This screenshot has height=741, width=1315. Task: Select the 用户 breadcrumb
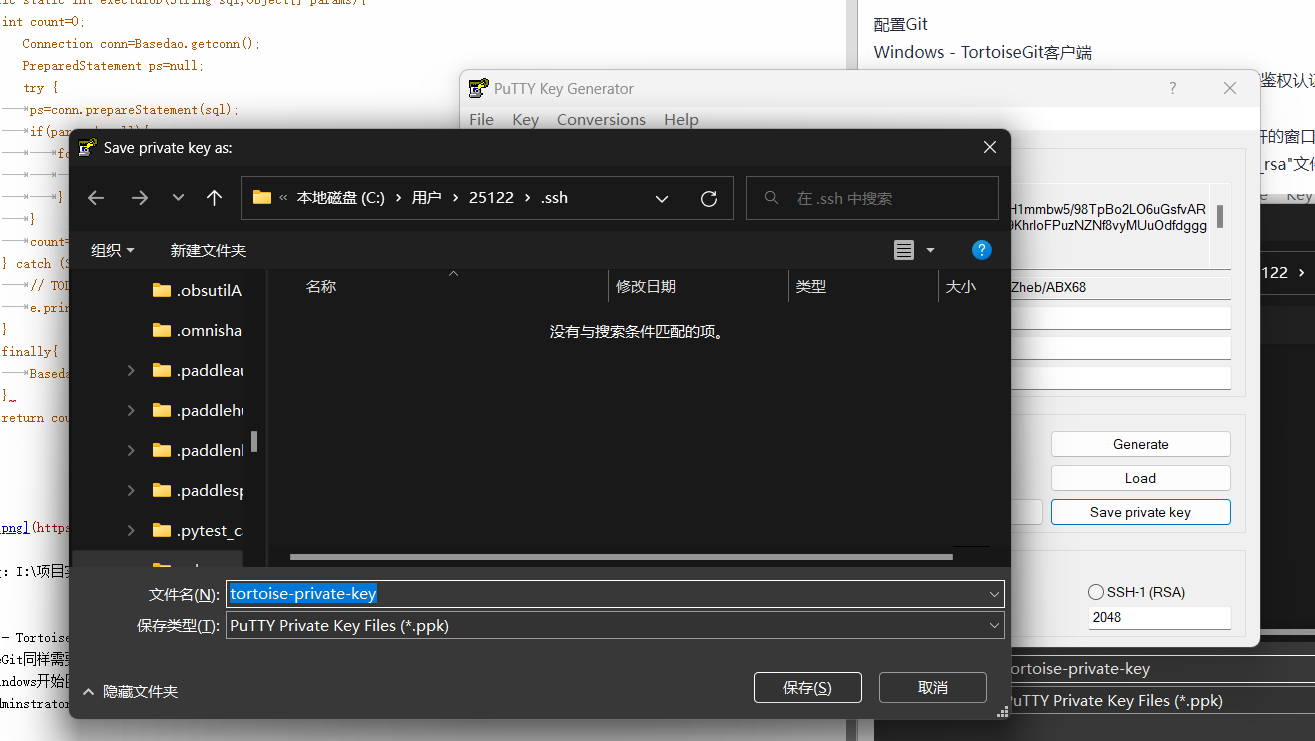pos(426,198)
